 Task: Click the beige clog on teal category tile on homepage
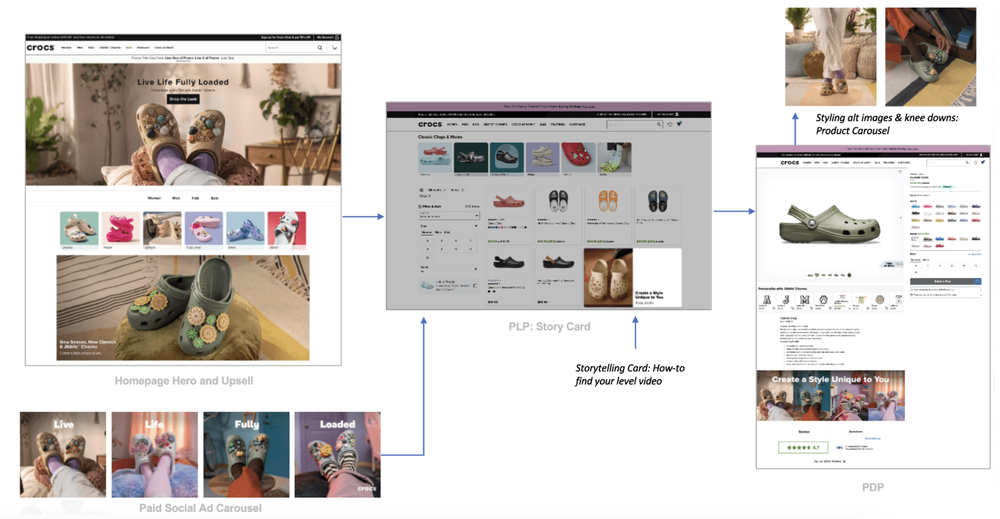(x=79, y=229)
